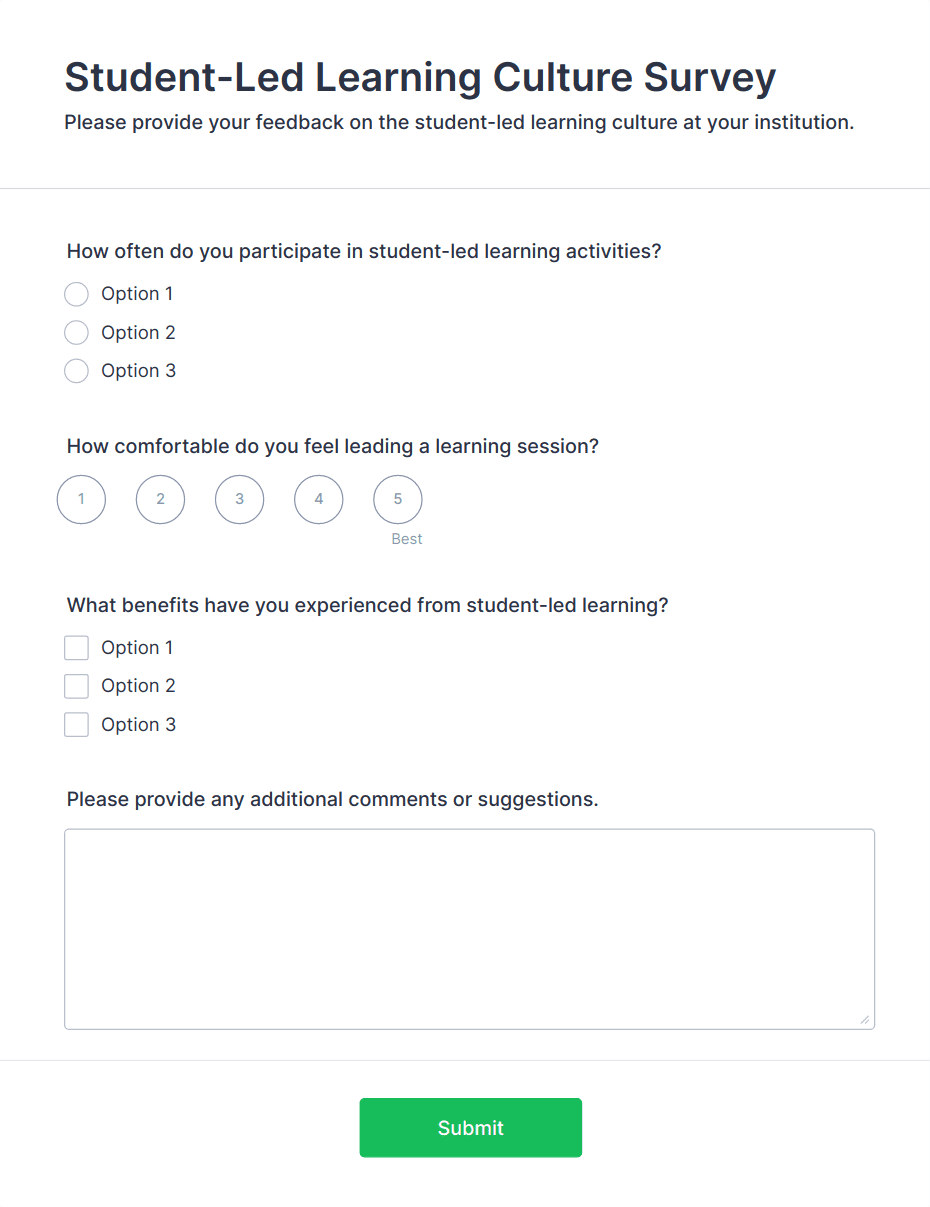Click the "How comfortable do you feel" question label
The width and height of the screenshot is (930, 1207).
coord(332,446)
